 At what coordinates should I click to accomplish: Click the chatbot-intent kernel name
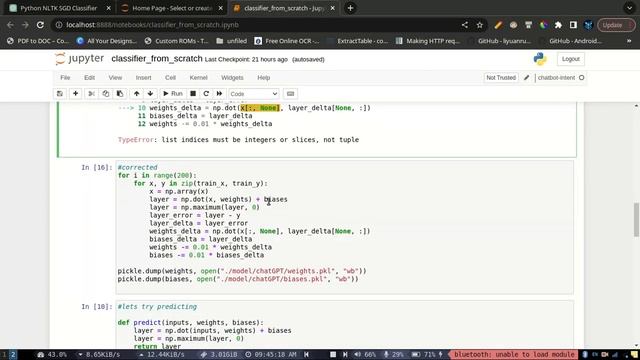tap(556, 78)
